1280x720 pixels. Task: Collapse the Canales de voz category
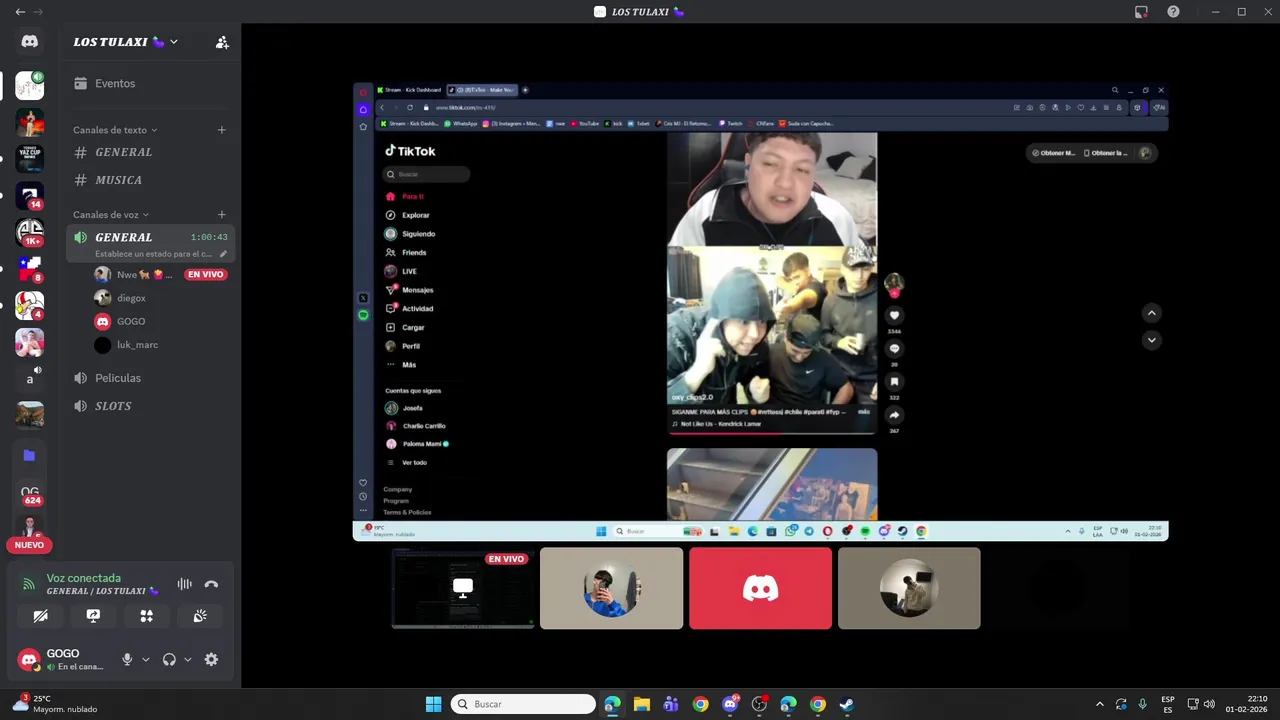click(x=111, y=215)
